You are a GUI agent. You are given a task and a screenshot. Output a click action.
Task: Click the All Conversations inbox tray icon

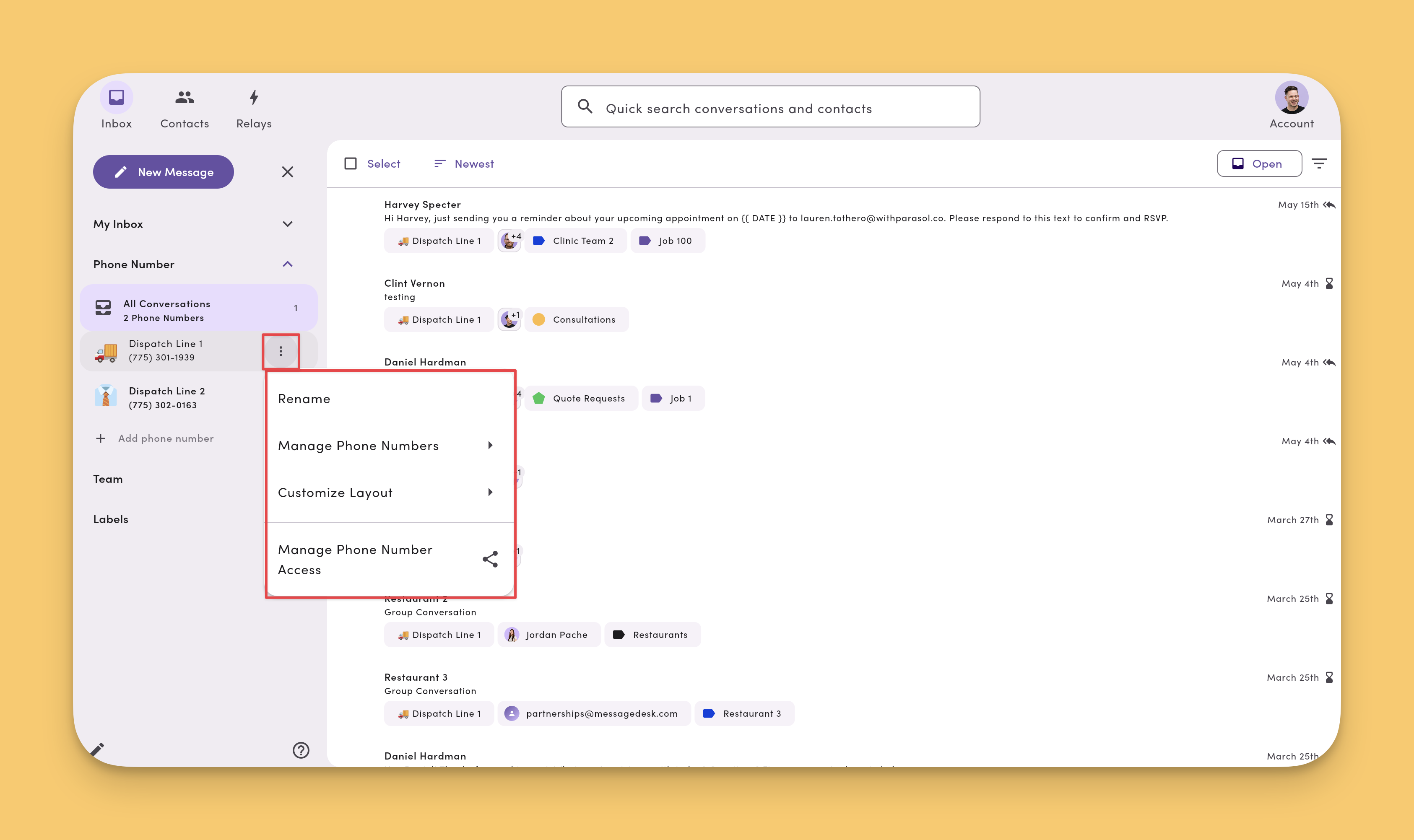103,308
